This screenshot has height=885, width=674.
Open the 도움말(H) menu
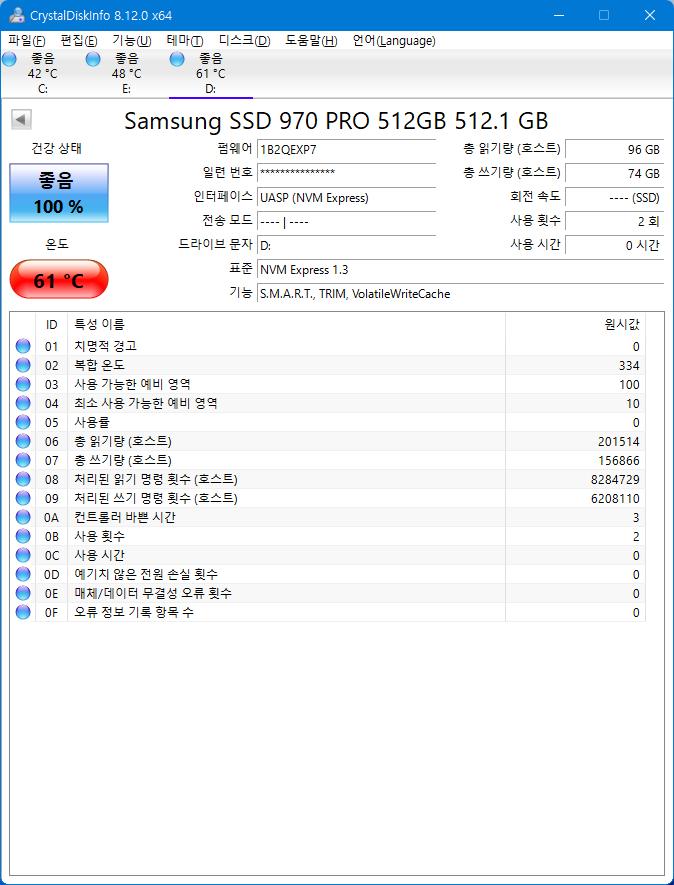click(x=312, y=41)
